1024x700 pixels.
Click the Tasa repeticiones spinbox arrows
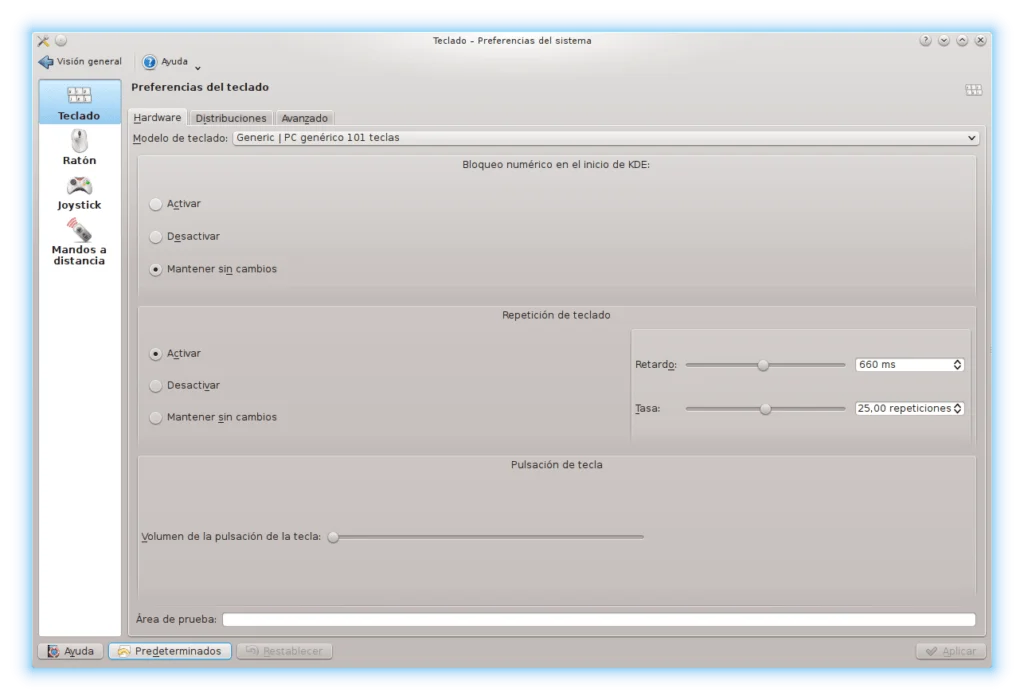coord(957,409)
